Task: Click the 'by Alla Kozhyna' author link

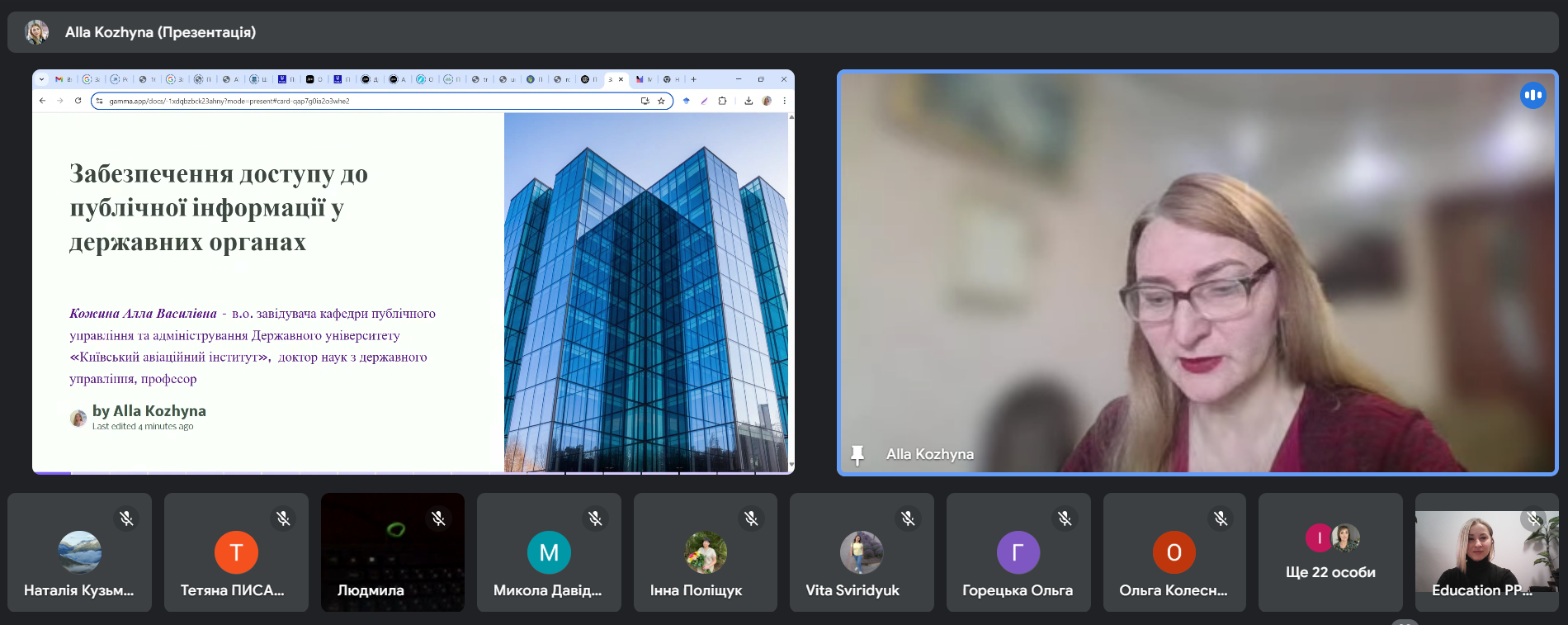Action: [149, 411]
